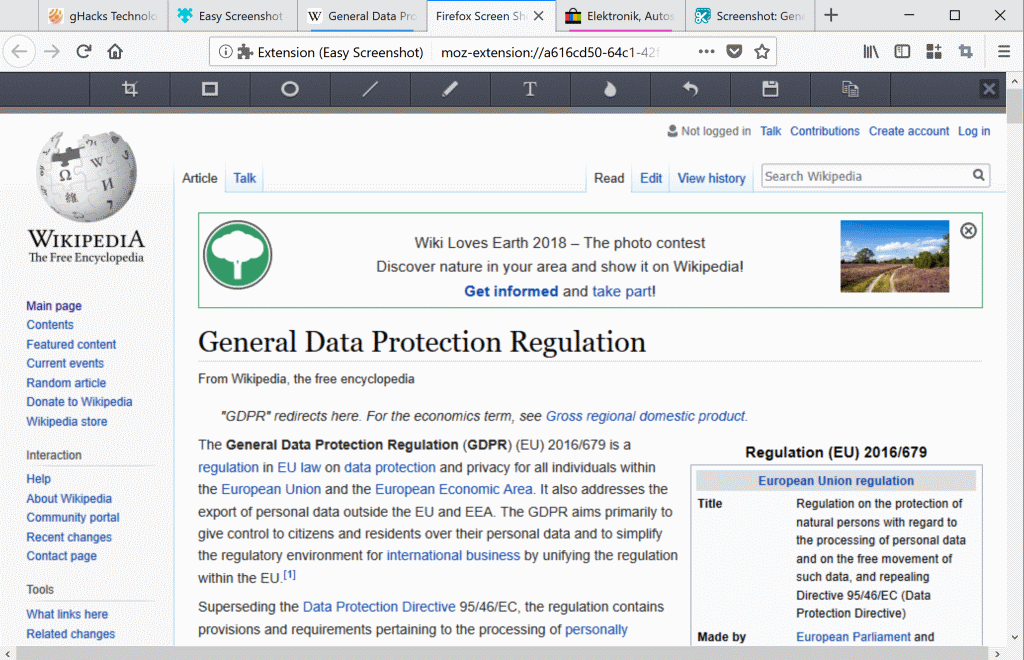Open Contributions link at top

825,131
